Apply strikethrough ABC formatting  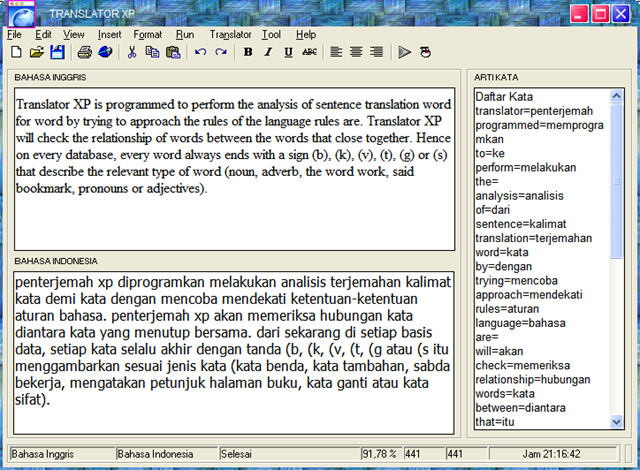click(x=309, y=52)
